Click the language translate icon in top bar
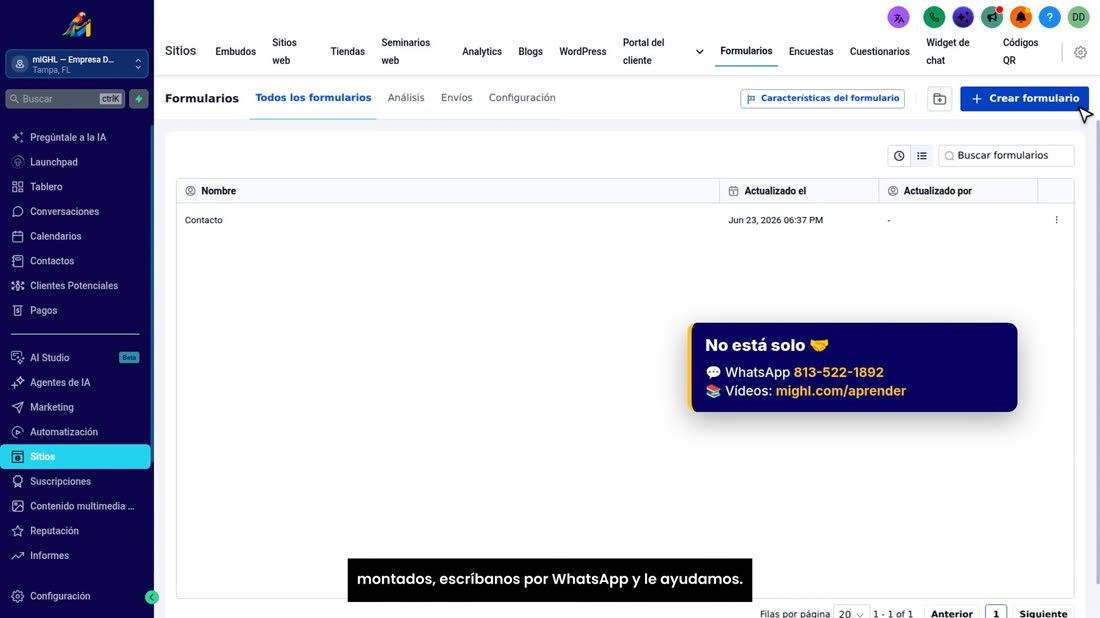 [x=898, y=17]
